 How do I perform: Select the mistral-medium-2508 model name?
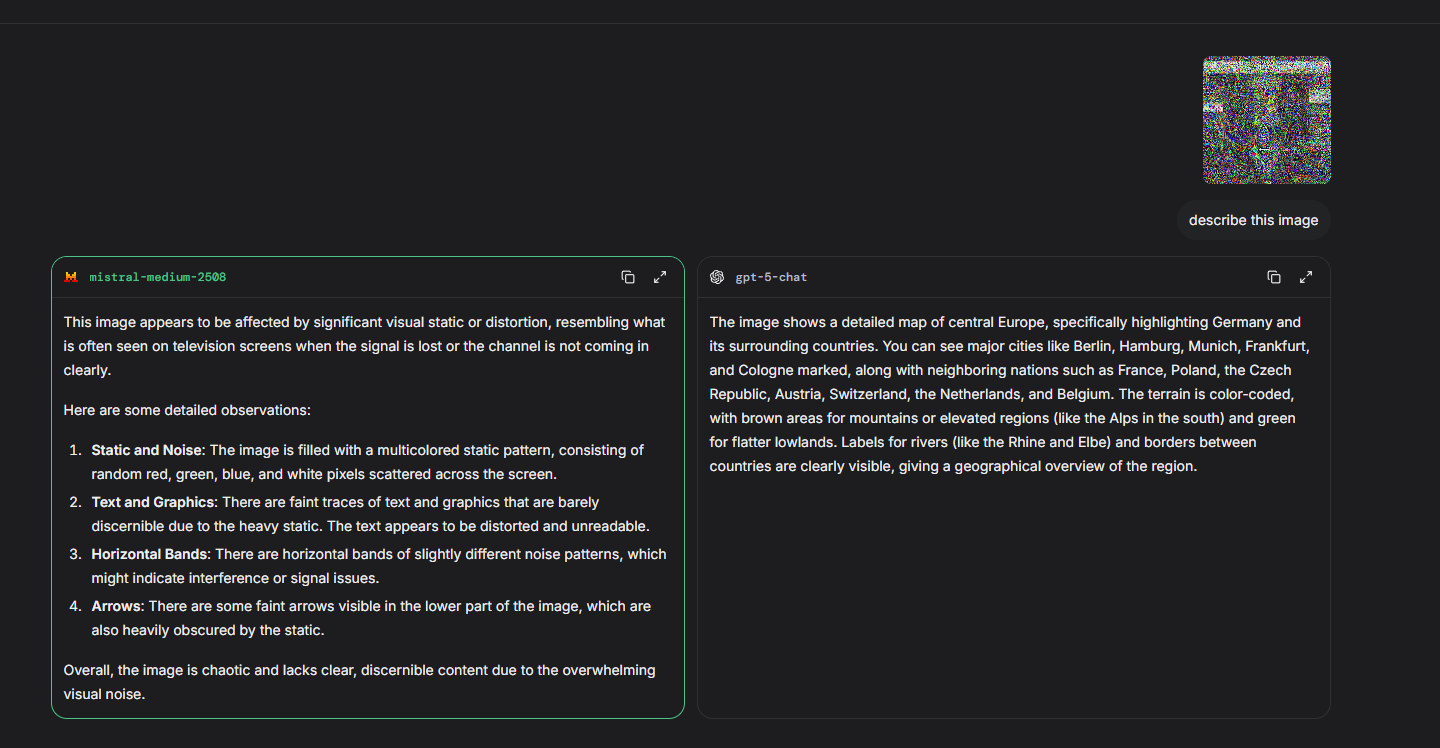(x=158, y=277)
